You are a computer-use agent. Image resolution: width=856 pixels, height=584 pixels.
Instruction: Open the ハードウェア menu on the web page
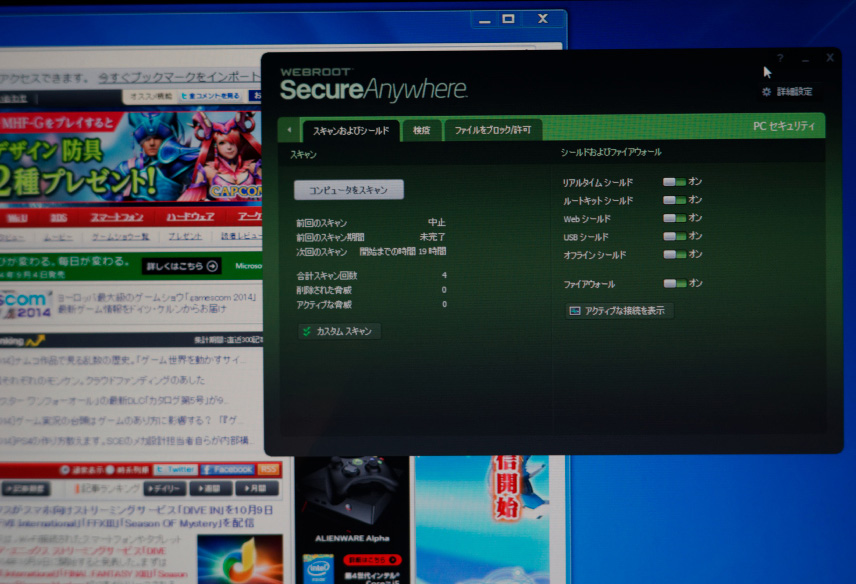[x=191, y=217]
